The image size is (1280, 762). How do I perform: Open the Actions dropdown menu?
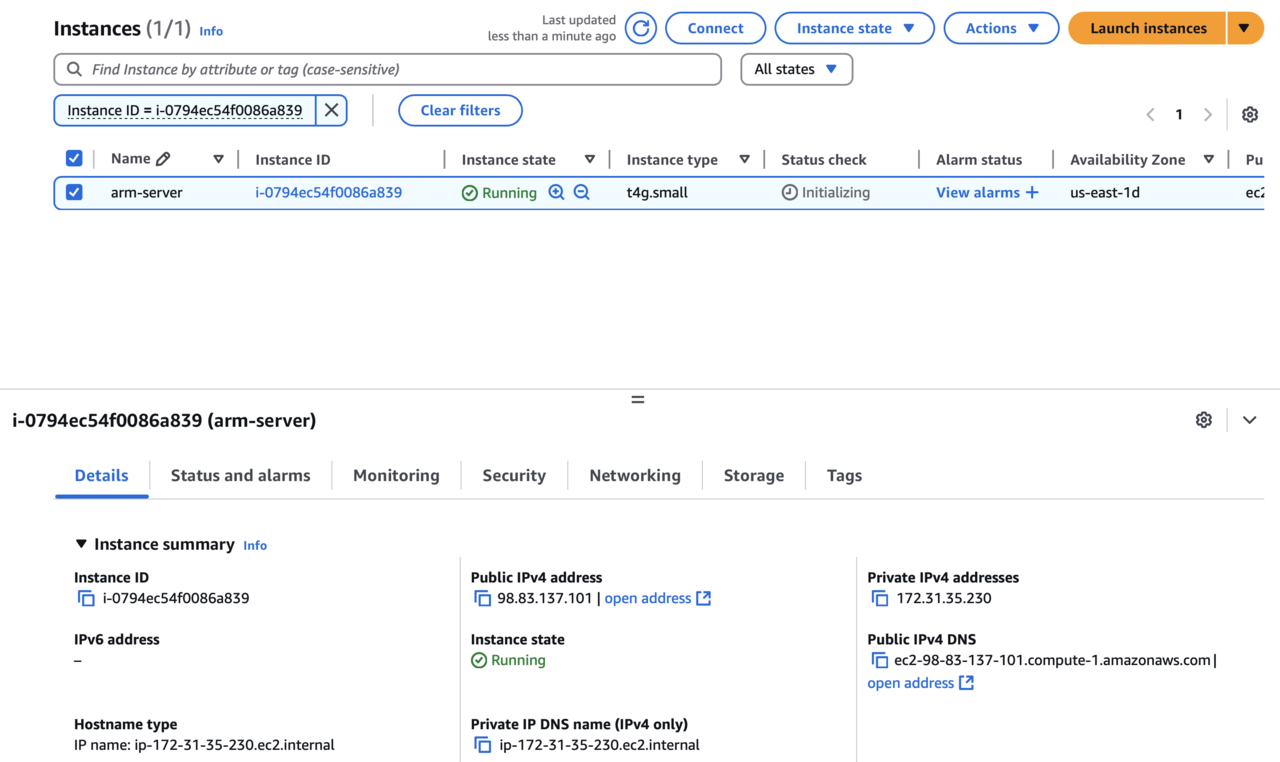[x=1001, y=28]
